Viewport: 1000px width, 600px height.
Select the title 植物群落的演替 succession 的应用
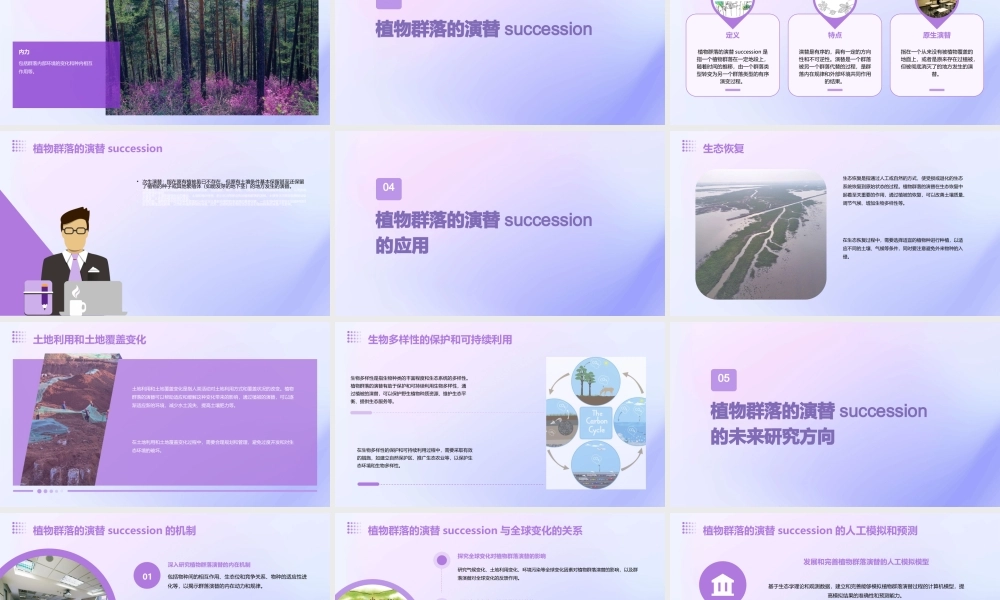click(x=483, y=233)
